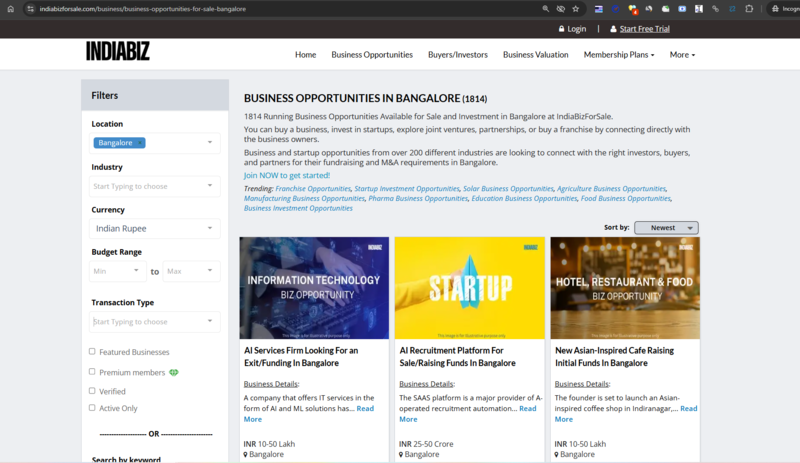This screenshot has width=800, height=463.
Task: View site information icon beside URL
Action: [31, 8]
